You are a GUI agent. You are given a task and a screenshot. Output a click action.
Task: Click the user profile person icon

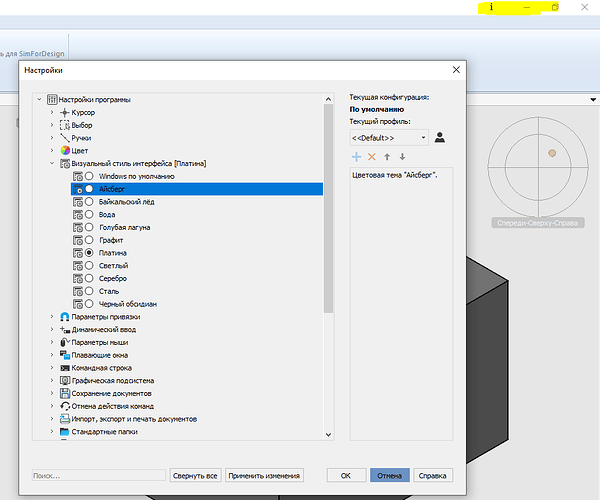tap(440, 137)
